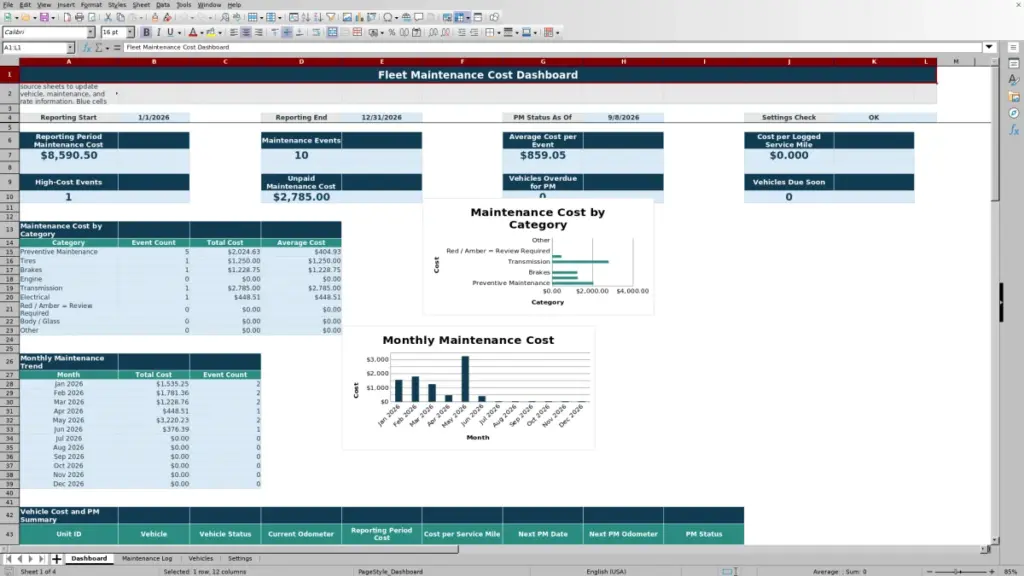Click the formula input line

(552, 47)
